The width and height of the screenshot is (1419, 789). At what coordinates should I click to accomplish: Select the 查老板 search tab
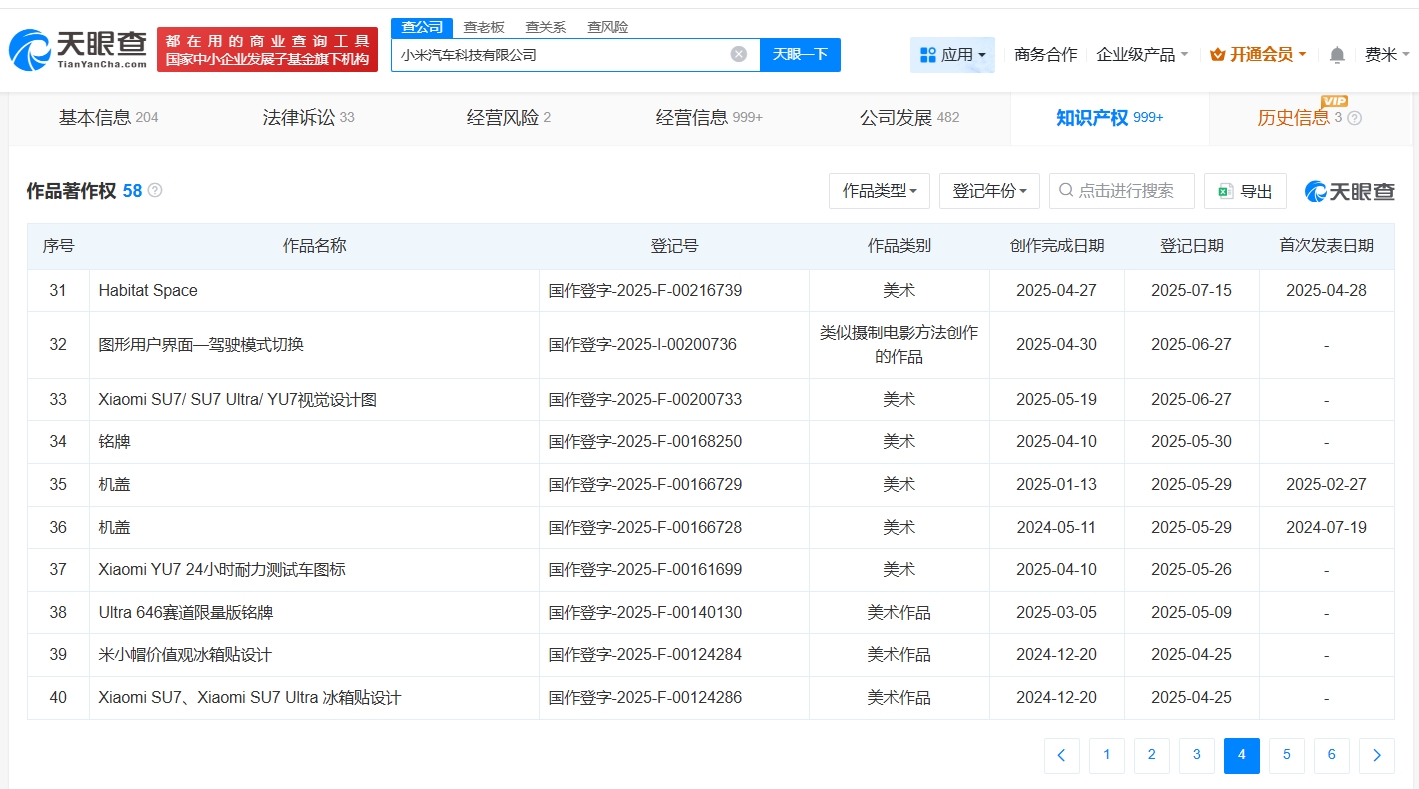pyautogui.click(x=484, y=27)
